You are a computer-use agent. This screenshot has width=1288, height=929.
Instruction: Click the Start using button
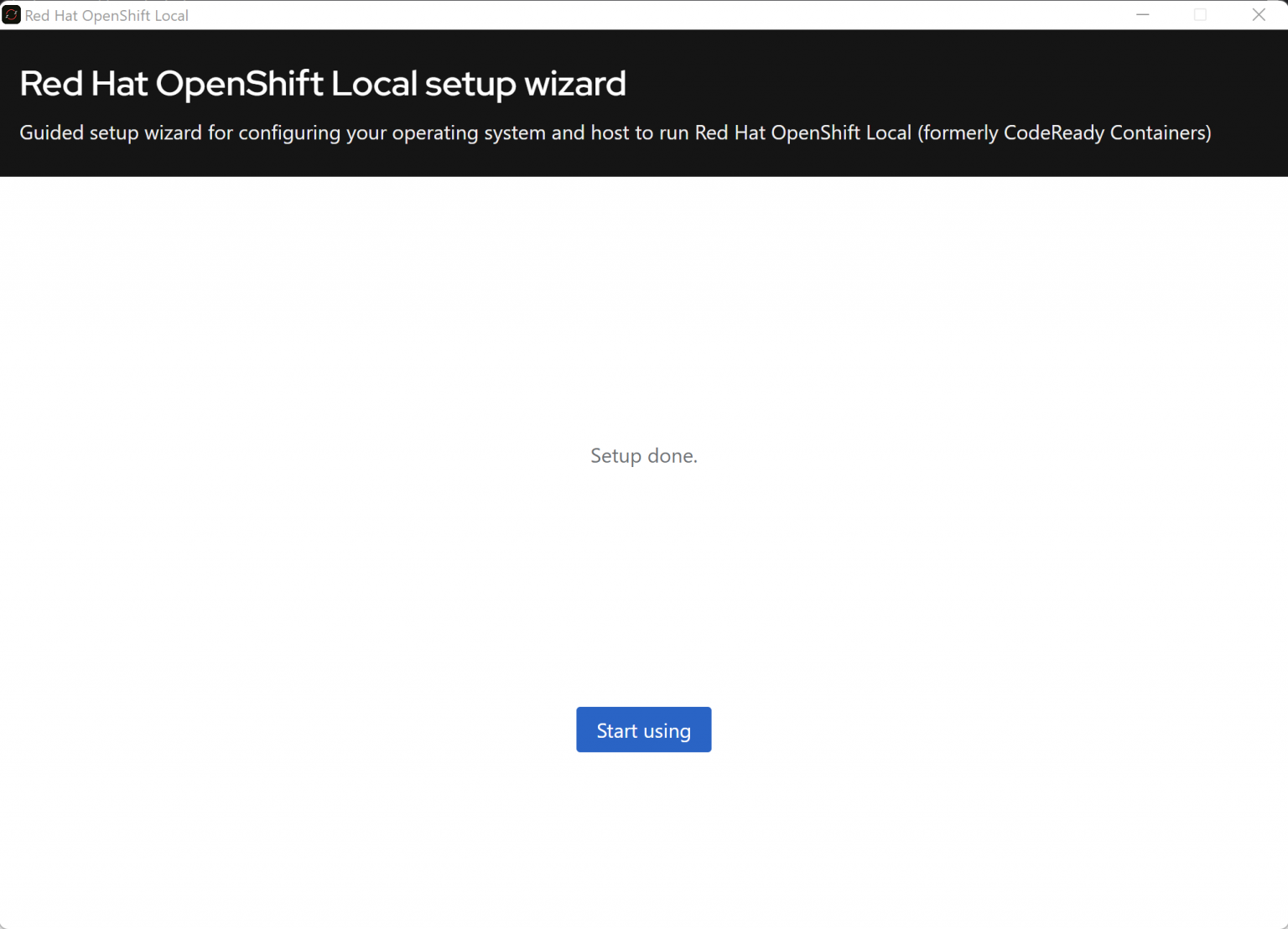tap(643, 729)
